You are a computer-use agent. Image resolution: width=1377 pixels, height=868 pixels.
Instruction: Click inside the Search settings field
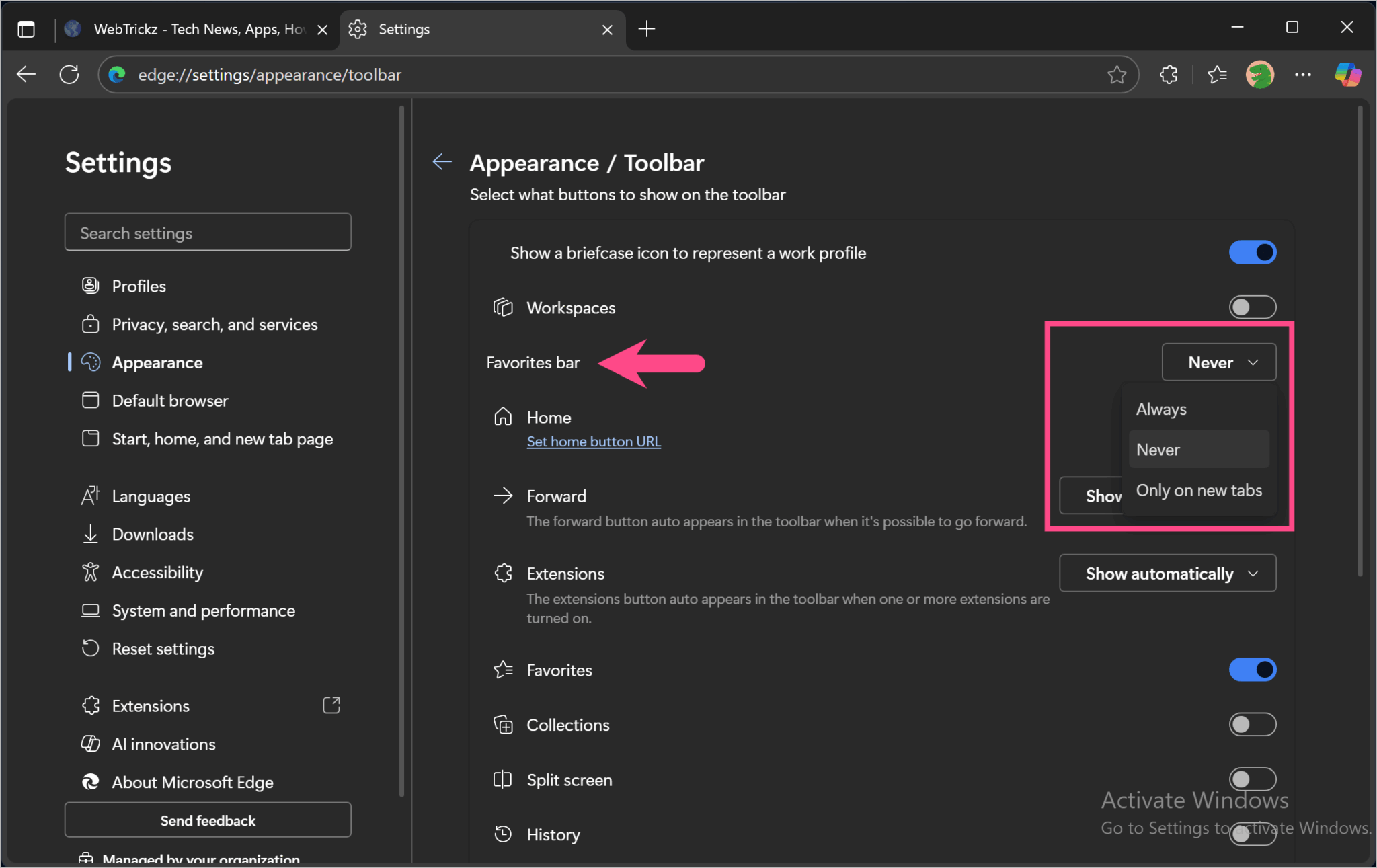click(x=207, y=232)
